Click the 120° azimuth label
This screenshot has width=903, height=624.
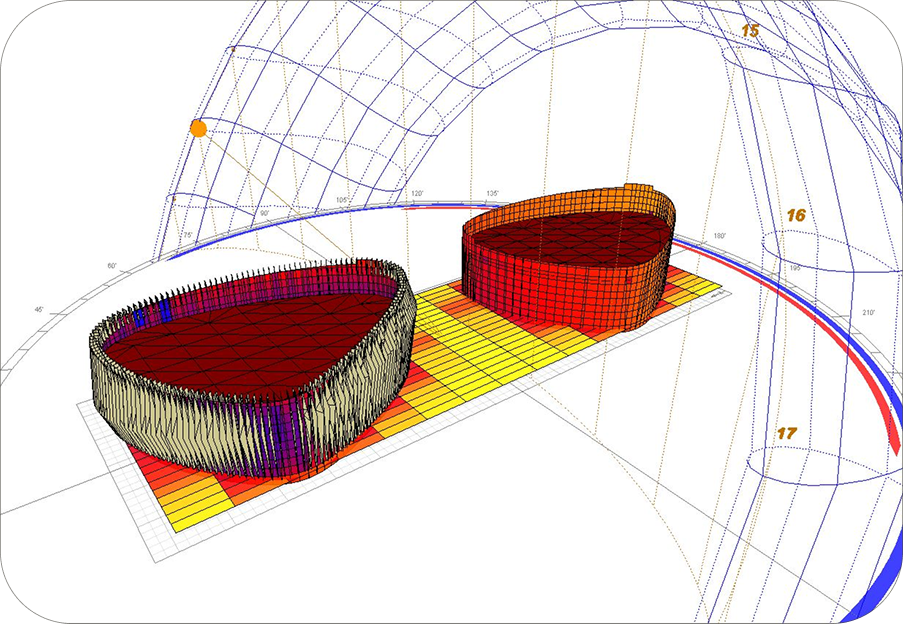pos(417,193)
